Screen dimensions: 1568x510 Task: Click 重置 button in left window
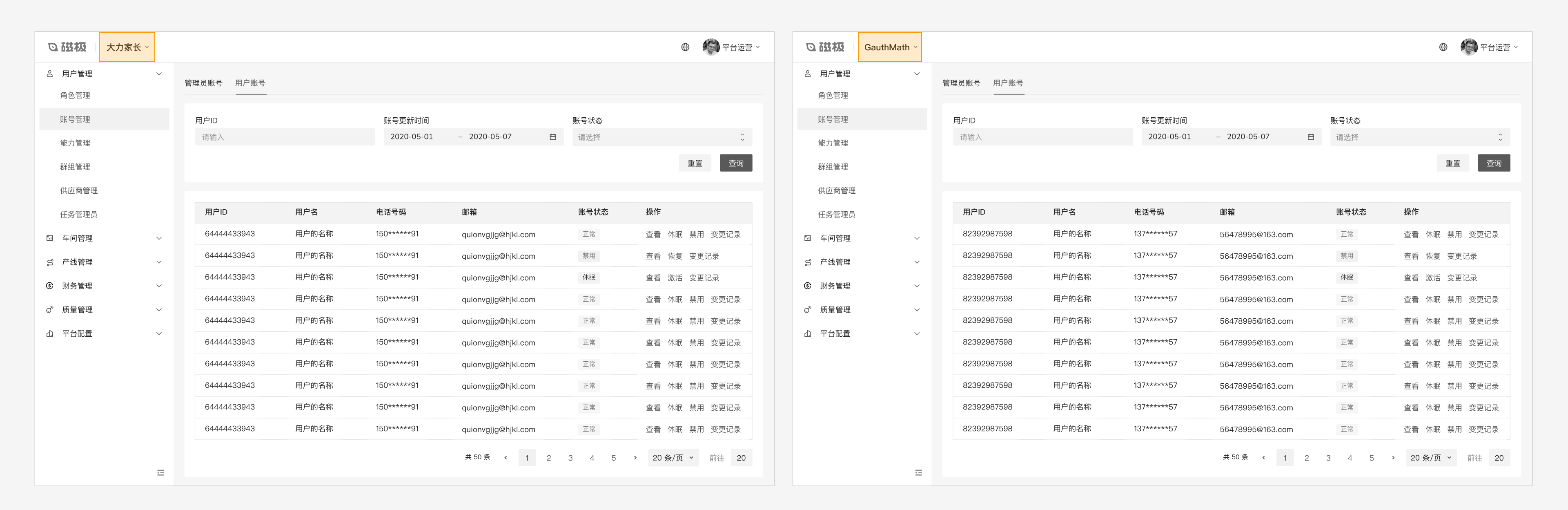pos(695,163)
